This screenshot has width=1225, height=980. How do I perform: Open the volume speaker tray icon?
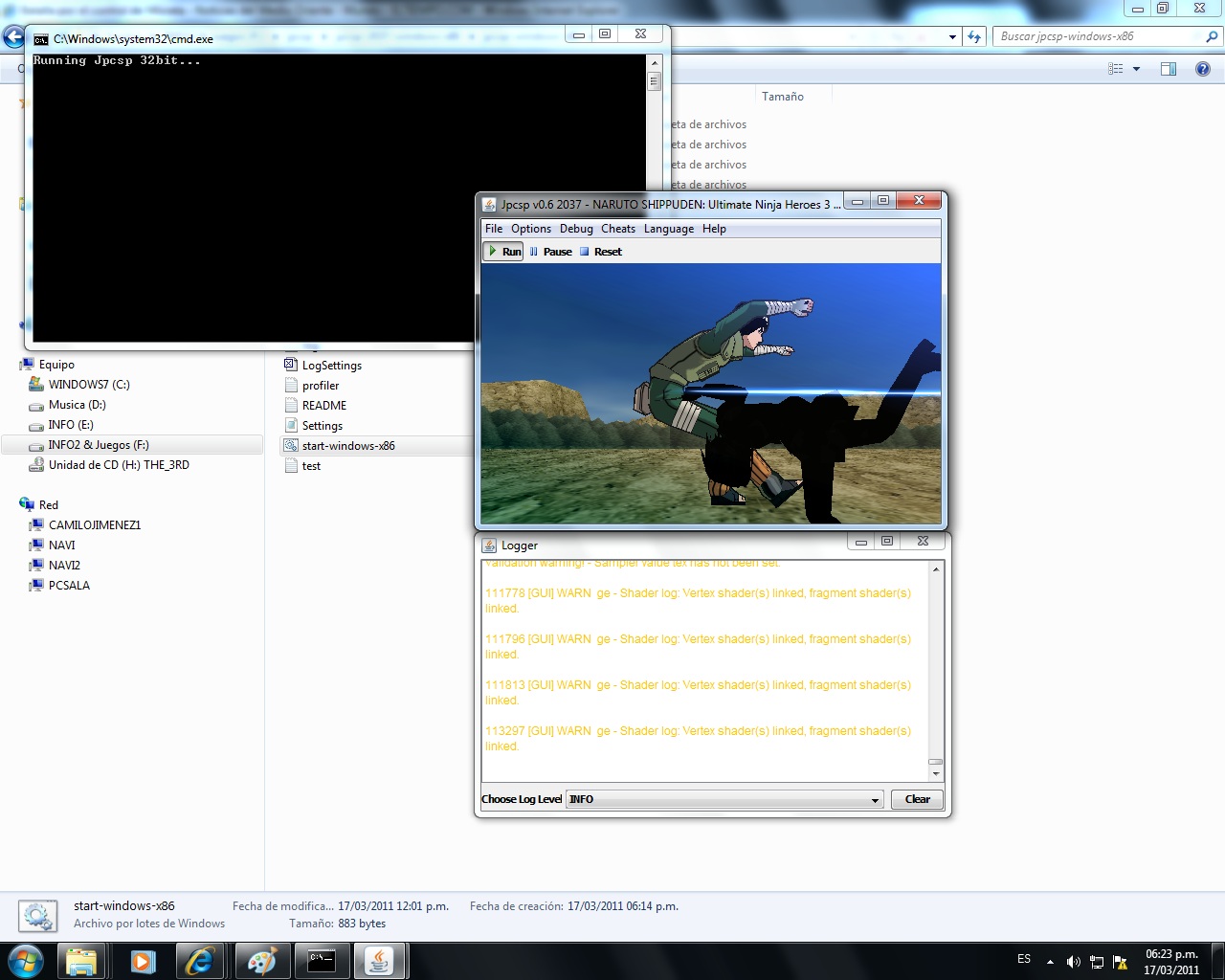pyautogui.click(x=1074, y=962)
